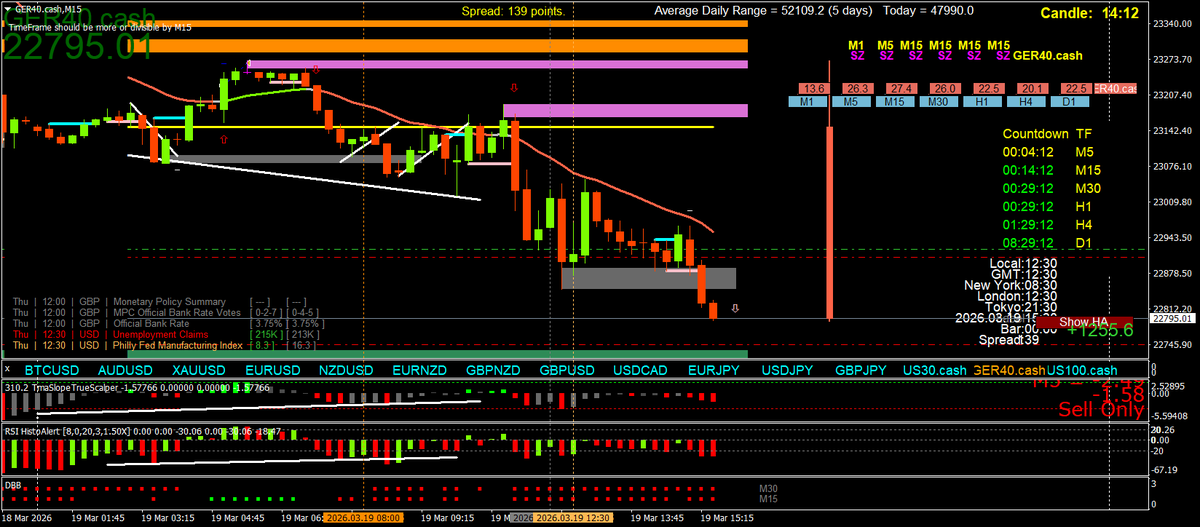Switch chart to BTCUSD symbol

[x=50, y=370]
